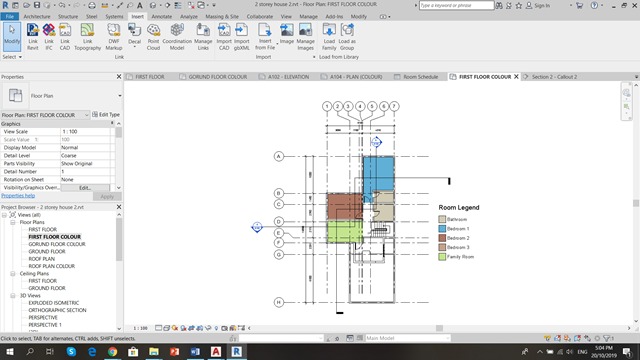Select EXPLODED ISOMETRIC 3D view
This screenshot has height=360, width=640.
(x=53, y=303)
